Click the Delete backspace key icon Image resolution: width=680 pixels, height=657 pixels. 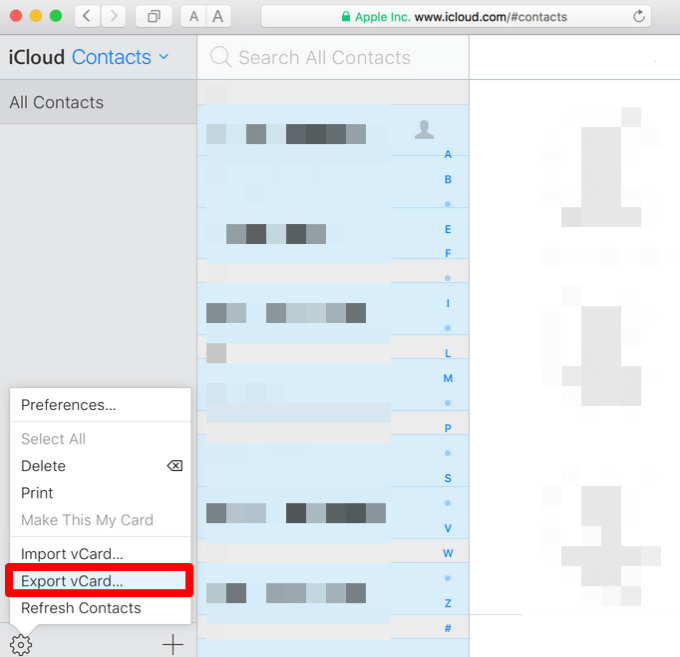pos(175,466)
